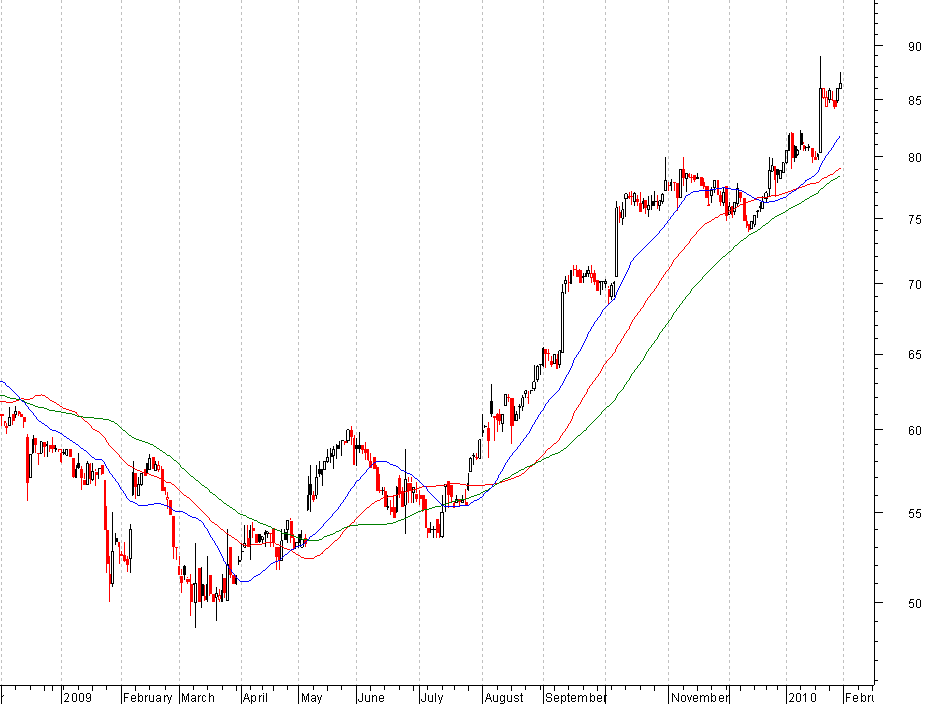Click the price label 90 on the right axis
The image size is (925, 704).
coord(914,46)
